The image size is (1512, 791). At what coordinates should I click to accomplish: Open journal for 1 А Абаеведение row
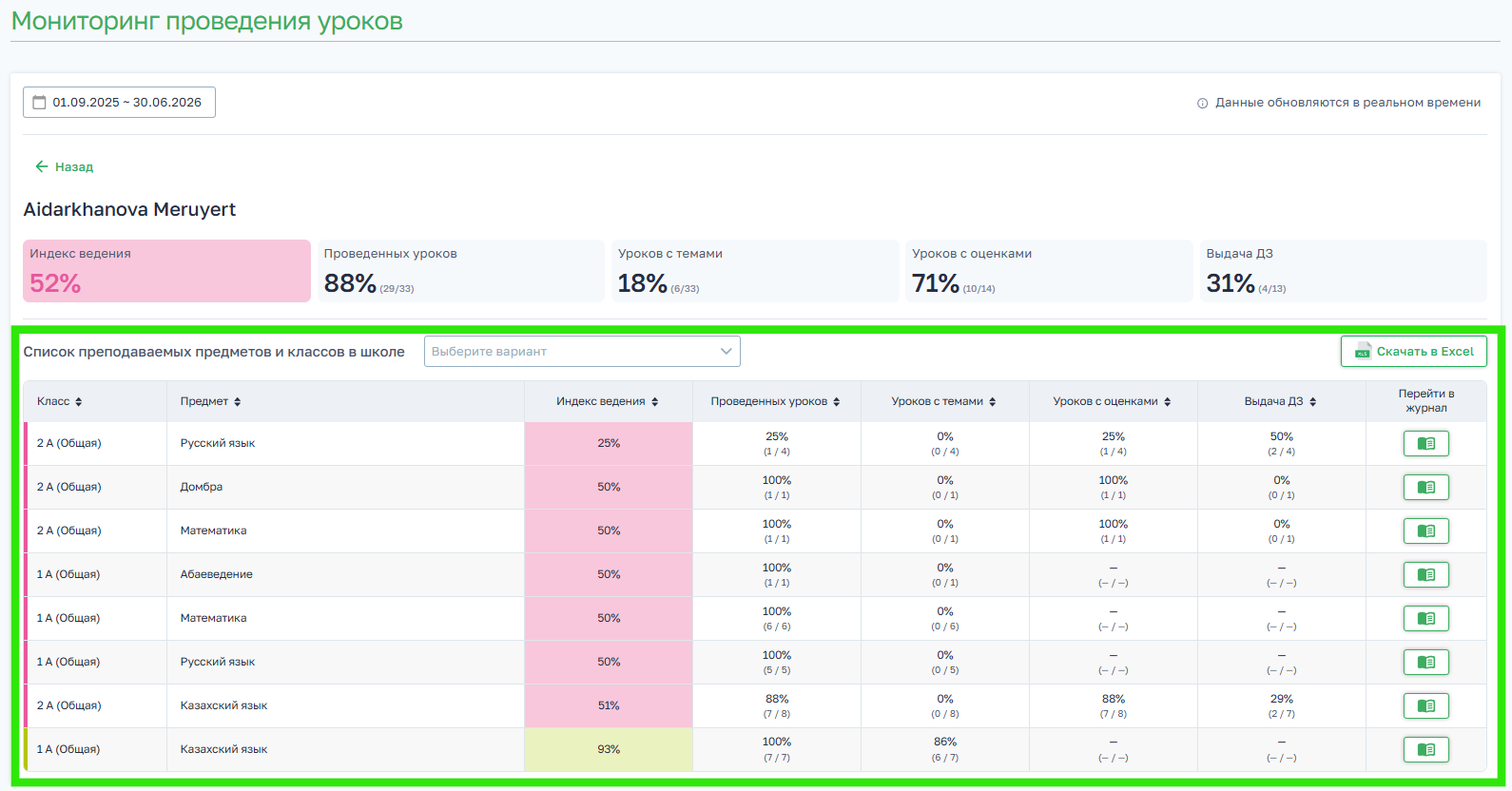[x=1425, y=575]
